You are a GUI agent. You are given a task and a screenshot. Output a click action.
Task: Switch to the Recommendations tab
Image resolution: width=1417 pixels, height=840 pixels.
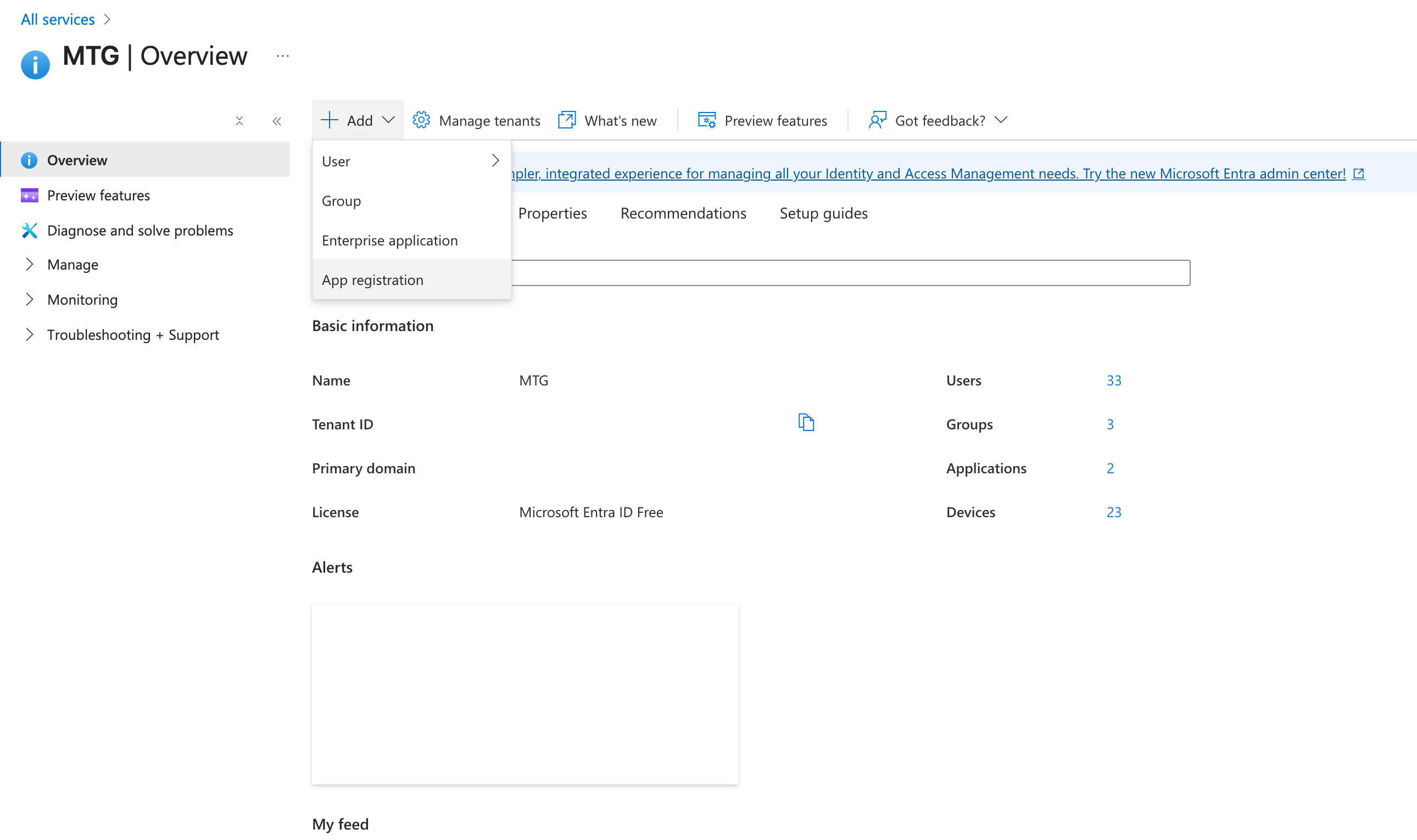pos(683,213)
